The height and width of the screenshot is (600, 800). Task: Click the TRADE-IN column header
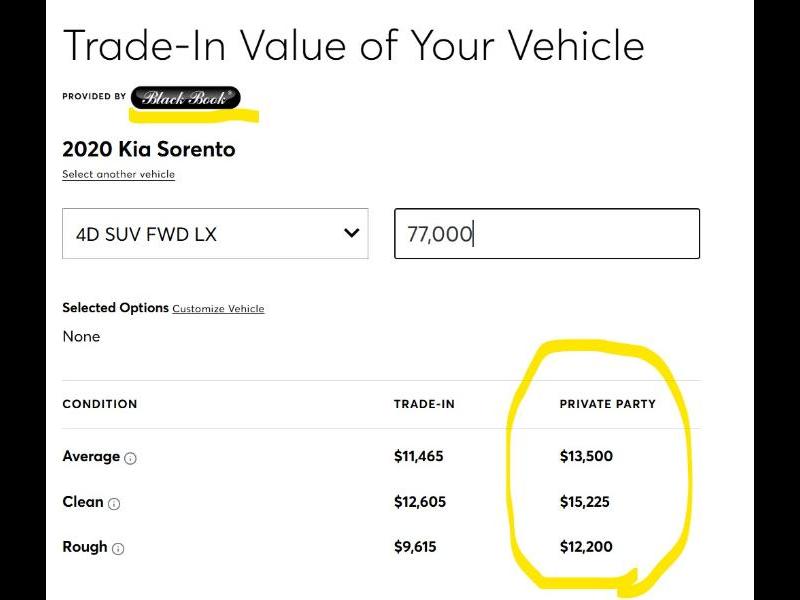pyautogui.click(x=423, y=404)
